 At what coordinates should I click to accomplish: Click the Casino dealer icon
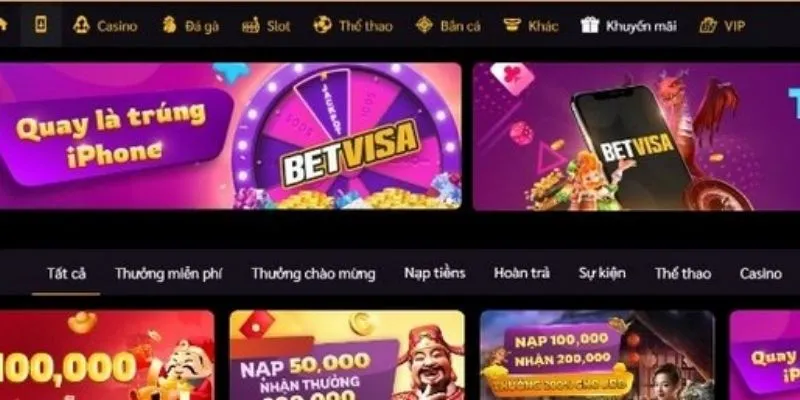click(81, 25)
